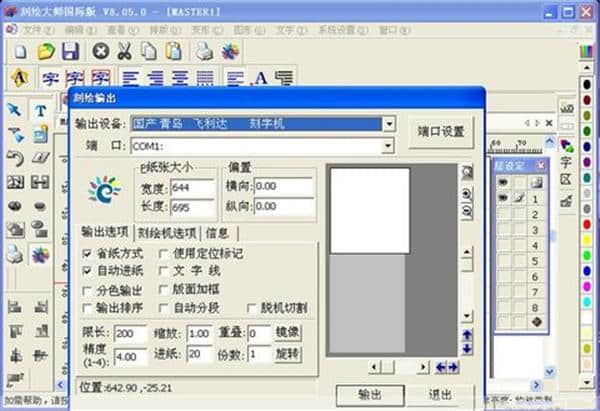Open the 输出设备 device dropdown

(x=389, y=124)
